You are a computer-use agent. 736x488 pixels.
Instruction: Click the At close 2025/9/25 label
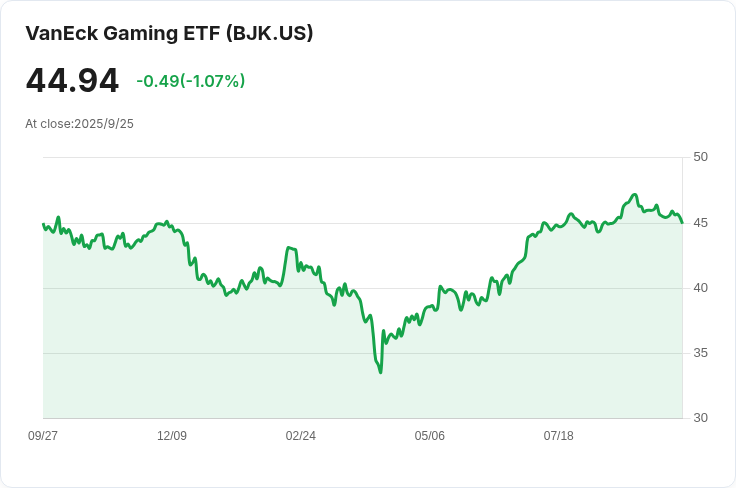point(79,124)
